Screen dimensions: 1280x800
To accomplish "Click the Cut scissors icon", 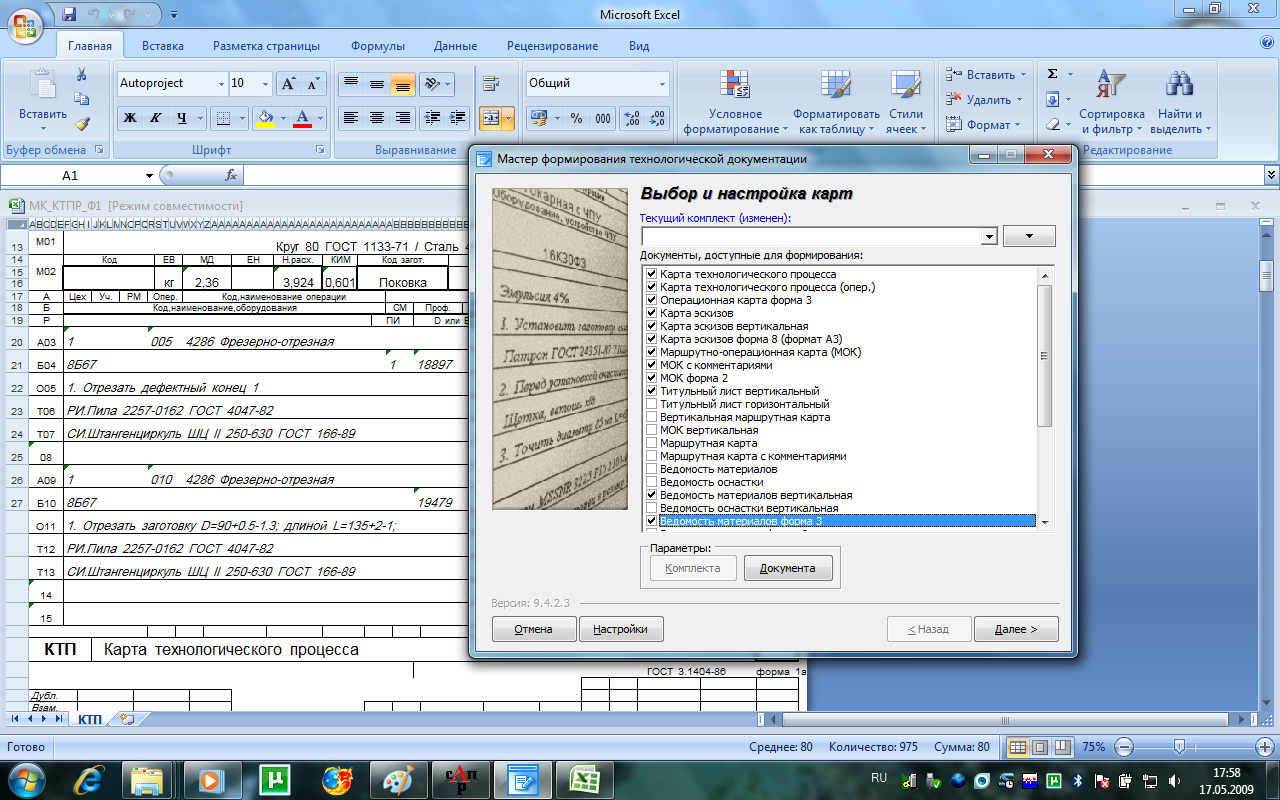I will pos(82,75).
